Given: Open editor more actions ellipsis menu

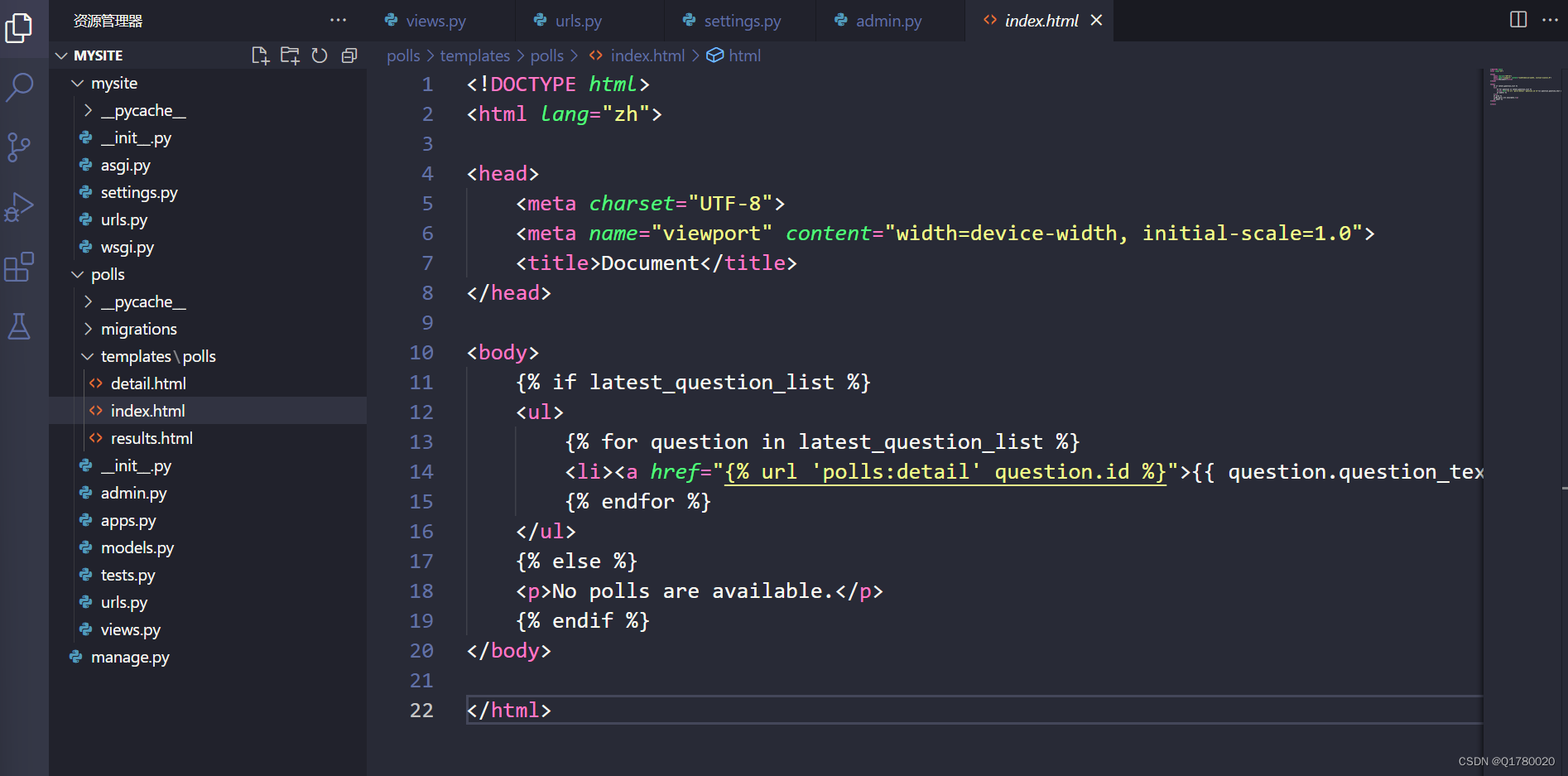Looking at the screenshot, I should point(1550,20).
